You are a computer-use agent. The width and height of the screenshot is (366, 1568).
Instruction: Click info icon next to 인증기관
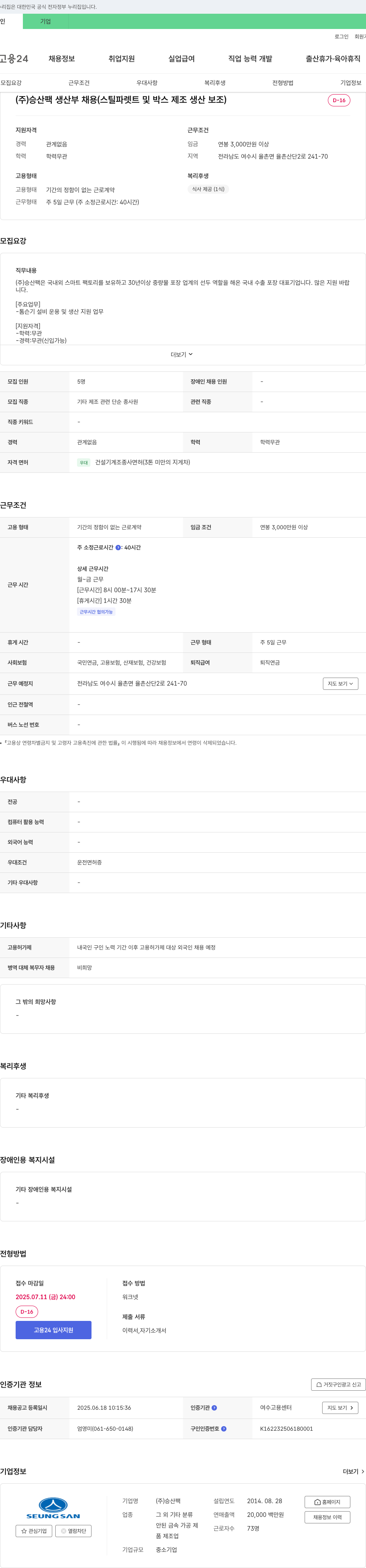214,1407
